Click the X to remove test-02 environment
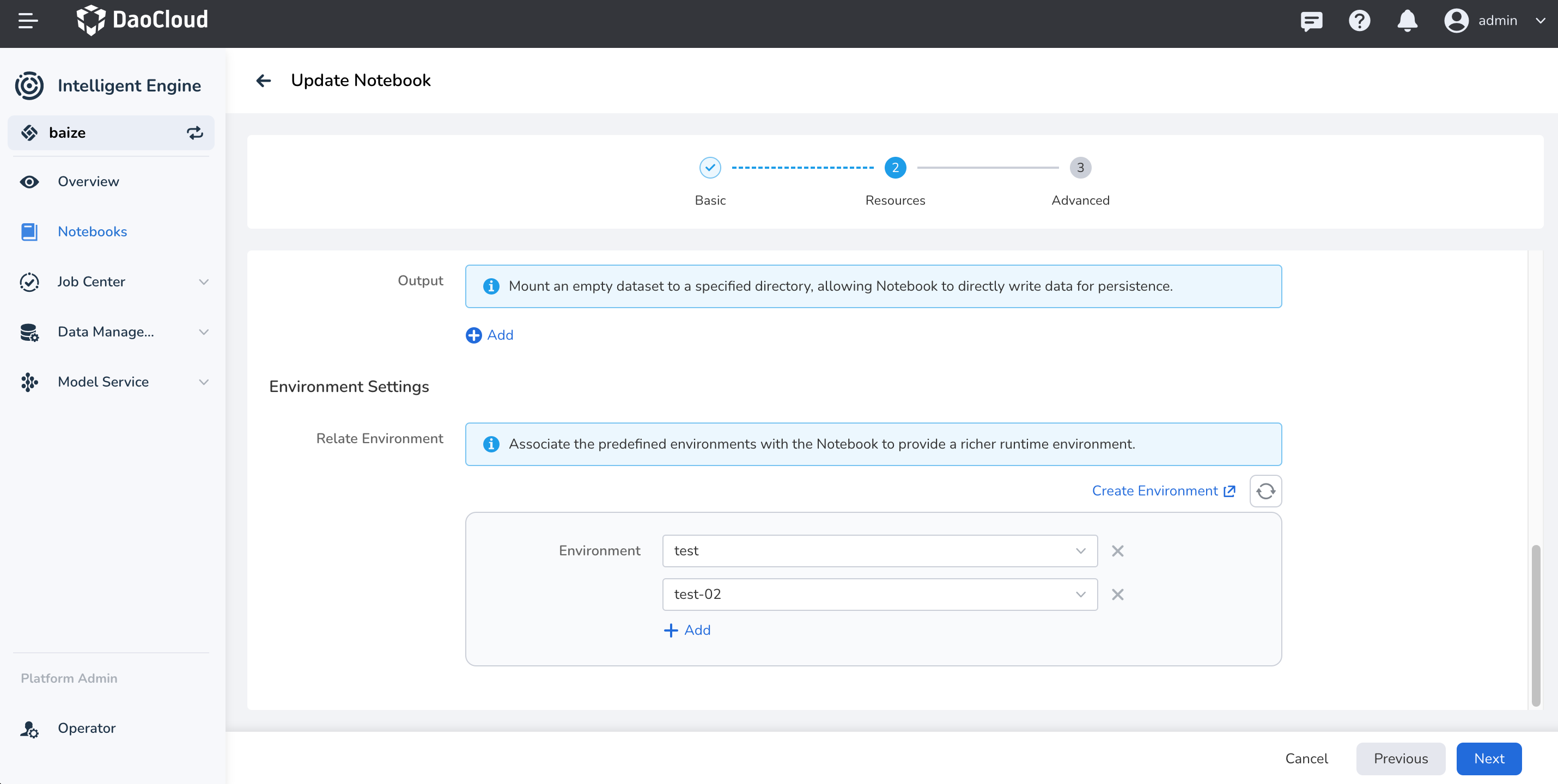 1118,594
